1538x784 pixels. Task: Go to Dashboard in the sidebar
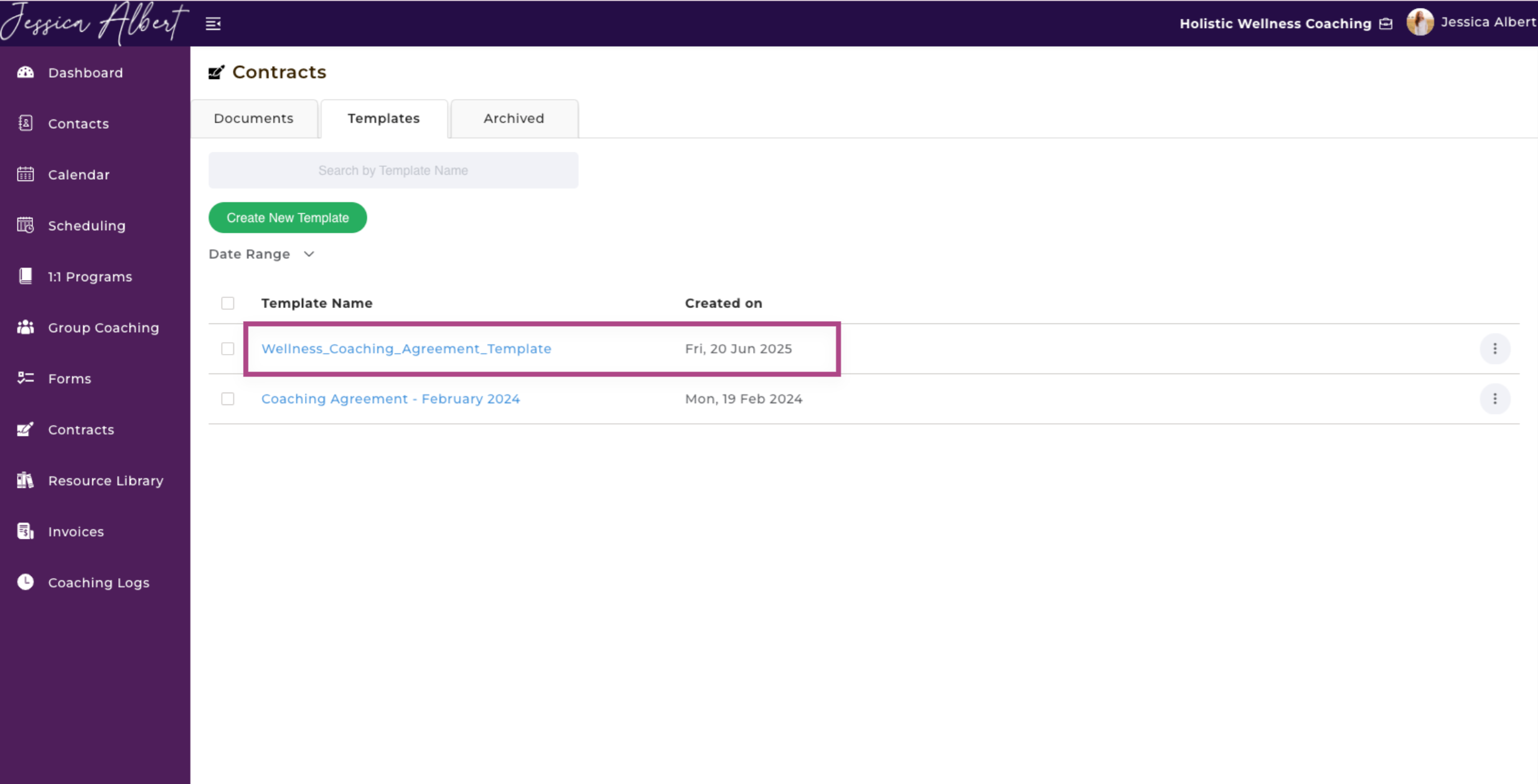(x=86, y=73)
